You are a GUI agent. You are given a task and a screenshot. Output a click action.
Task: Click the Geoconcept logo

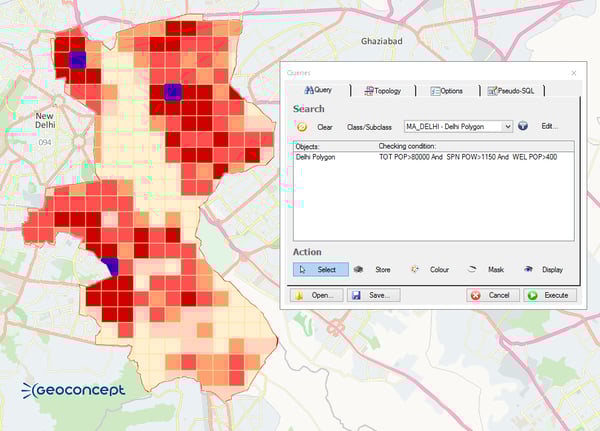pyautogui.click(x=73, y=389)
